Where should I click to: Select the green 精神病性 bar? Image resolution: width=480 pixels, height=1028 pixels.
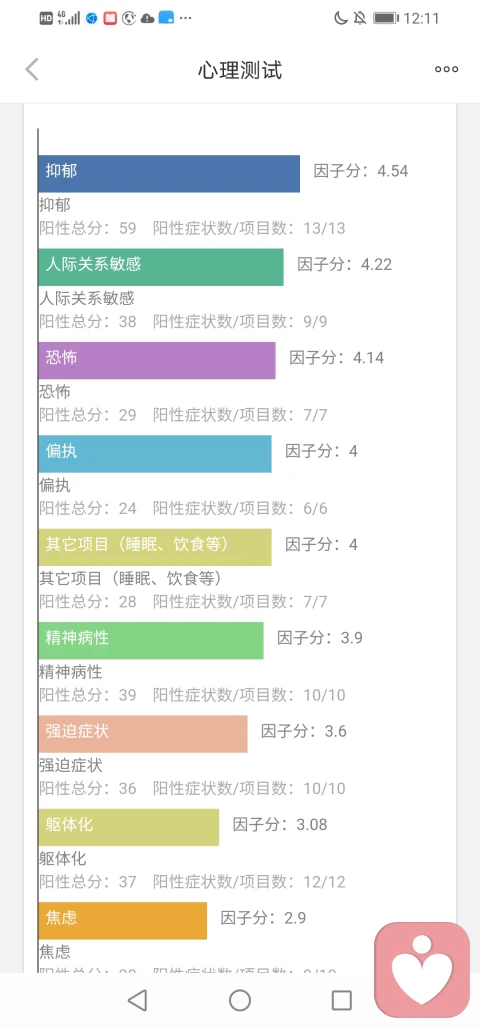151,641
